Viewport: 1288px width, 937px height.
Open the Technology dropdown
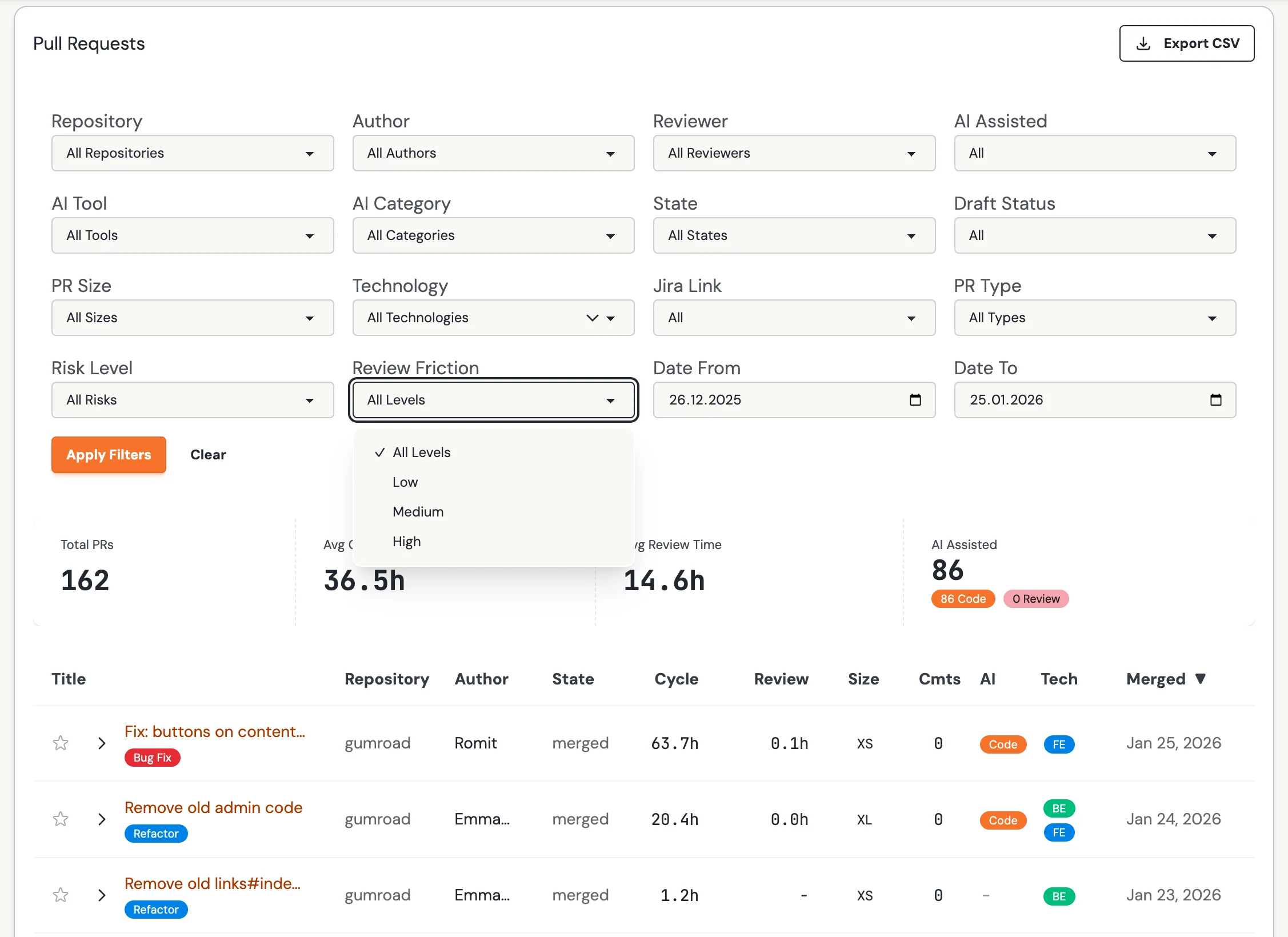493,318
